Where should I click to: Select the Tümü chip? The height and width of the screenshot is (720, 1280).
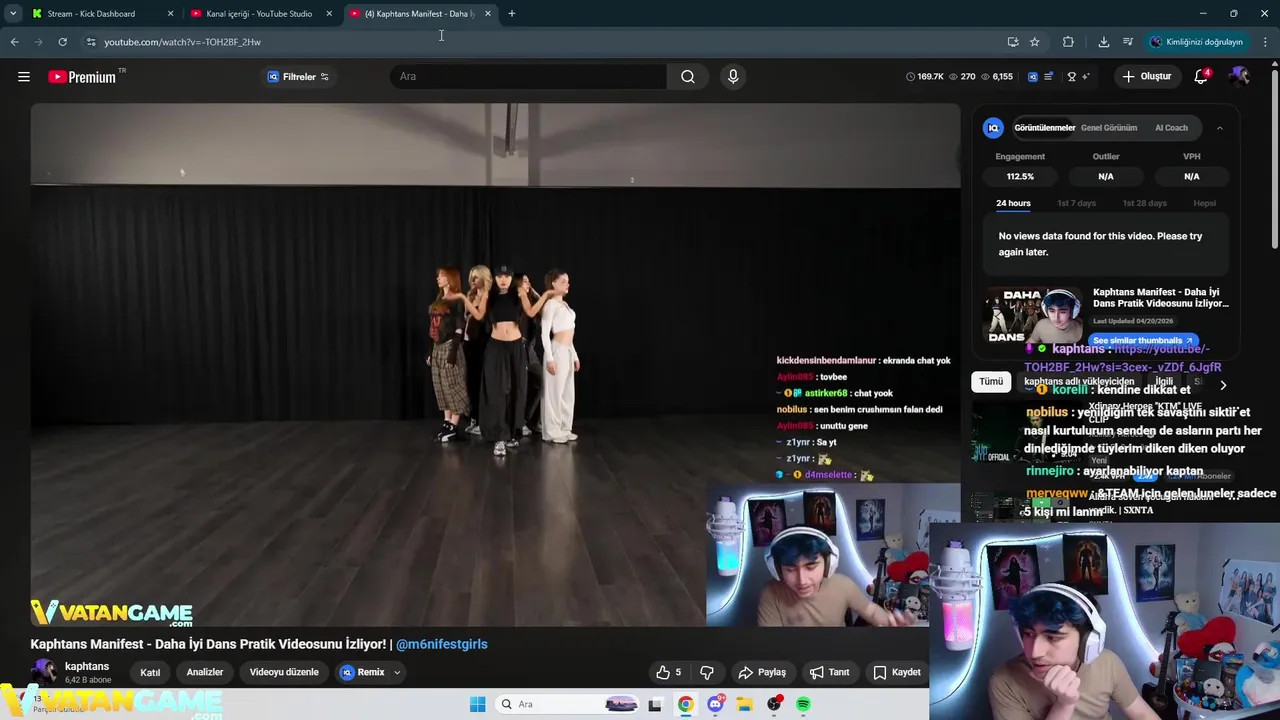coord(991,381)
